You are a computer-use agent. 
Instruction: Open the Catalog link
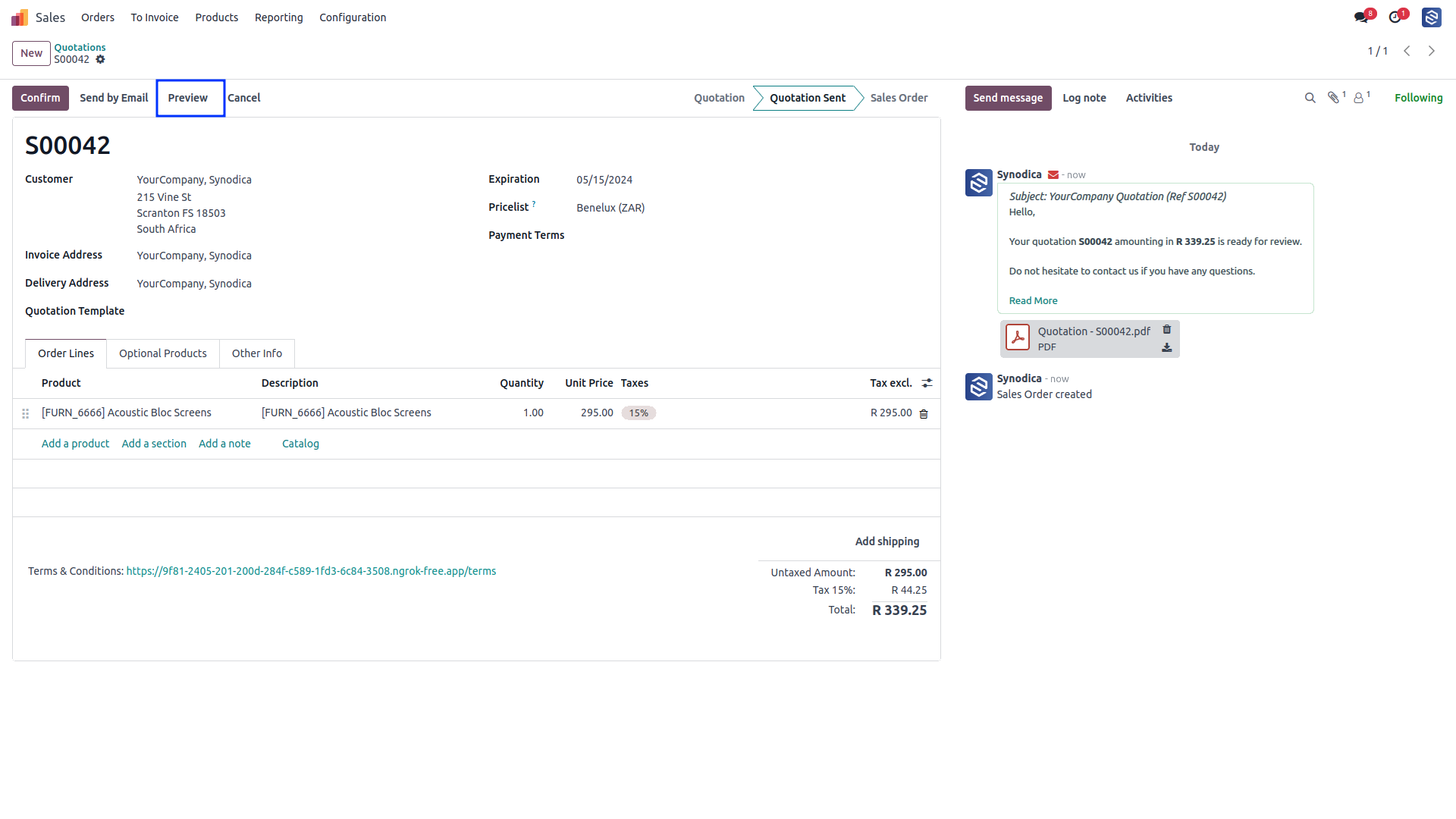pyautogui.click(x=300, y=444)
